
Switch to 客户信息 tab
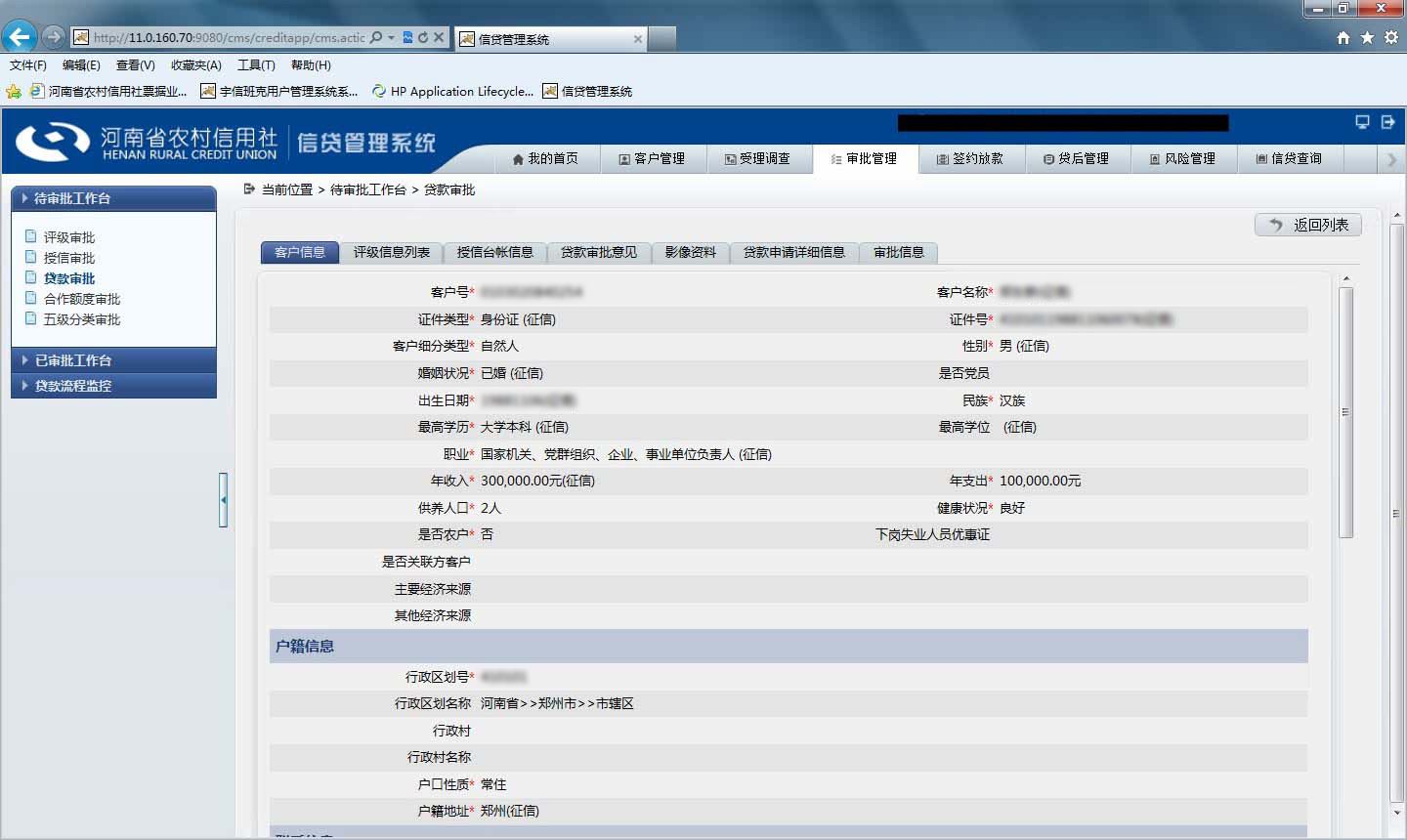pos(300,252)
